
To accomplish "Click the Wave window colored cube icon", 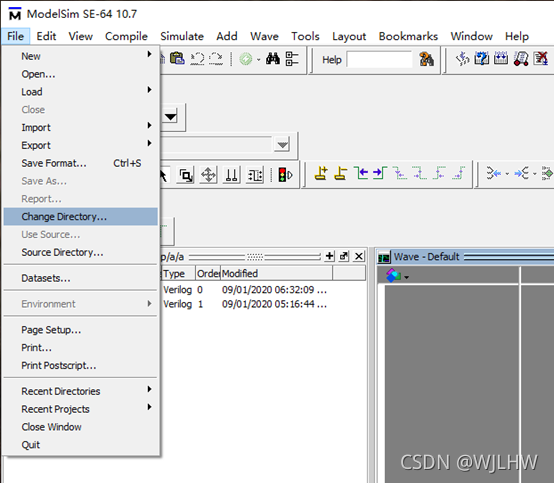I will [393, 275].
